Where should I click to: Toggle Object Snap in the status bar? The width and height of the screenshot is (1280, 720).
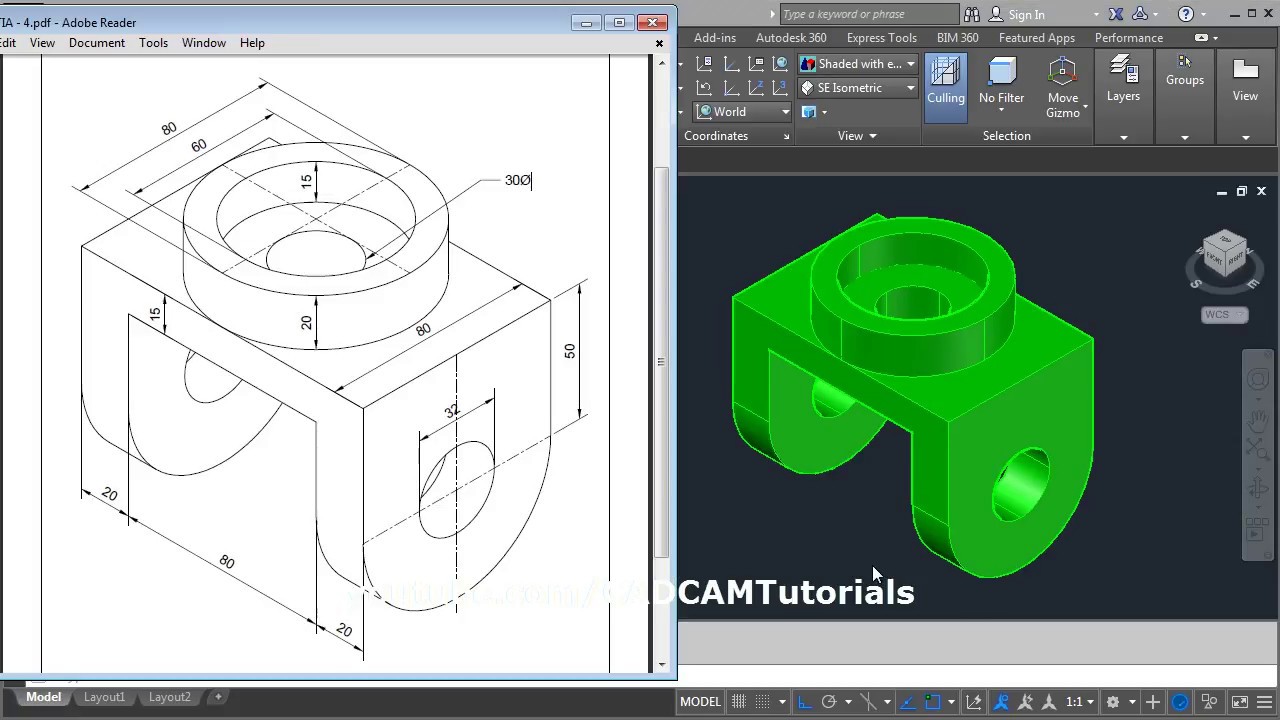click(x=931, y=701)
